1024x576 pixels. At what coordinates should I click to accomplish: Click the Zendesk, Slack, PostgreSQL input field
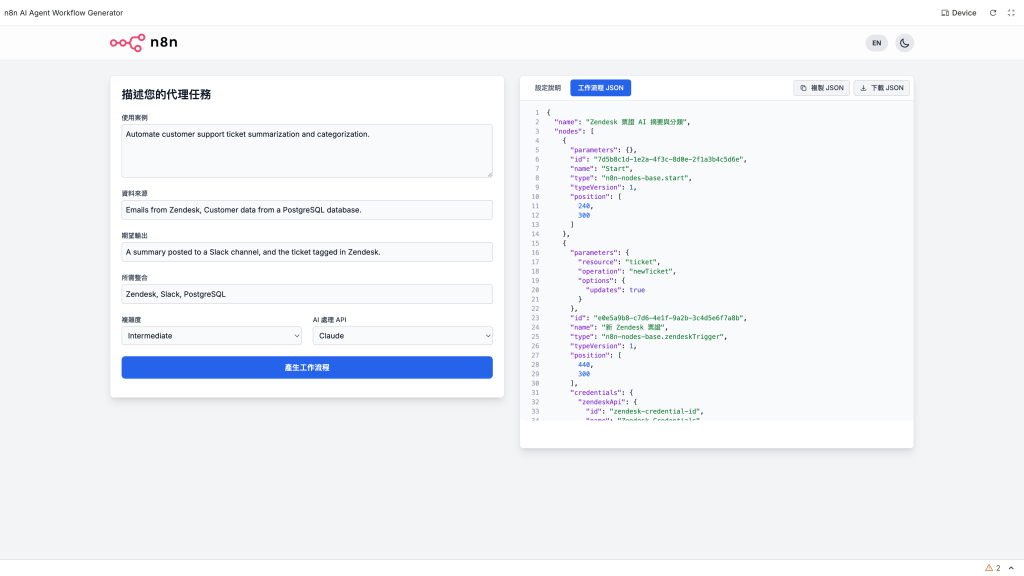click(307, 294)
